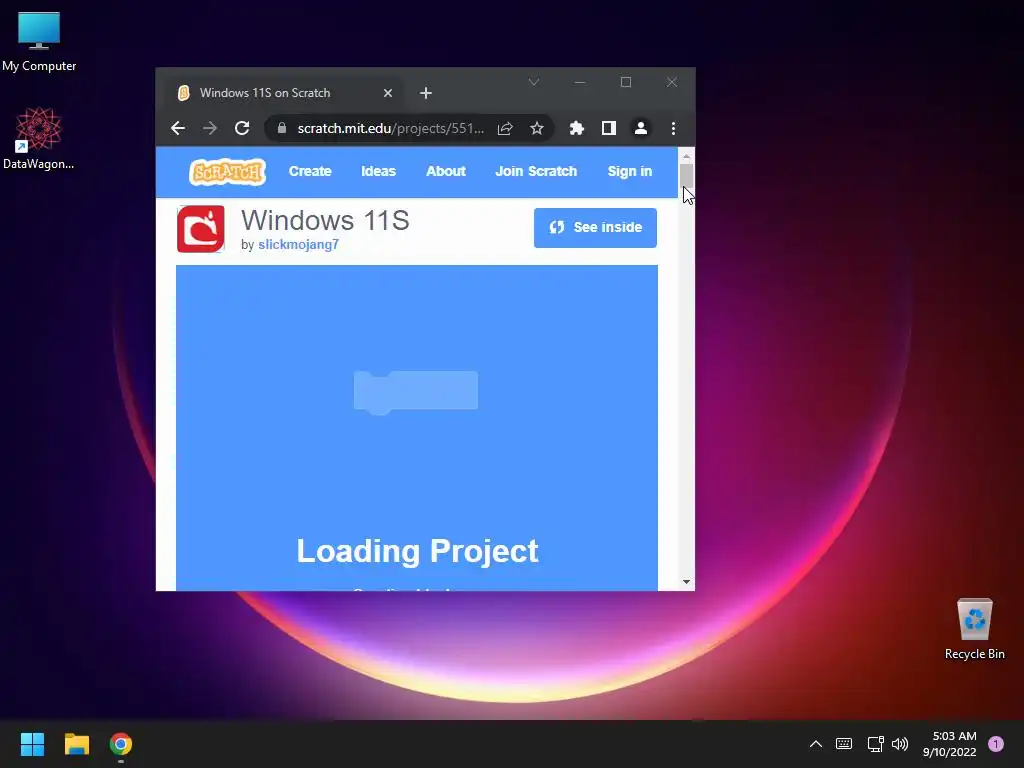
Task: Open the Recycle Bin desktop icon
Action: tap(974, 629)
